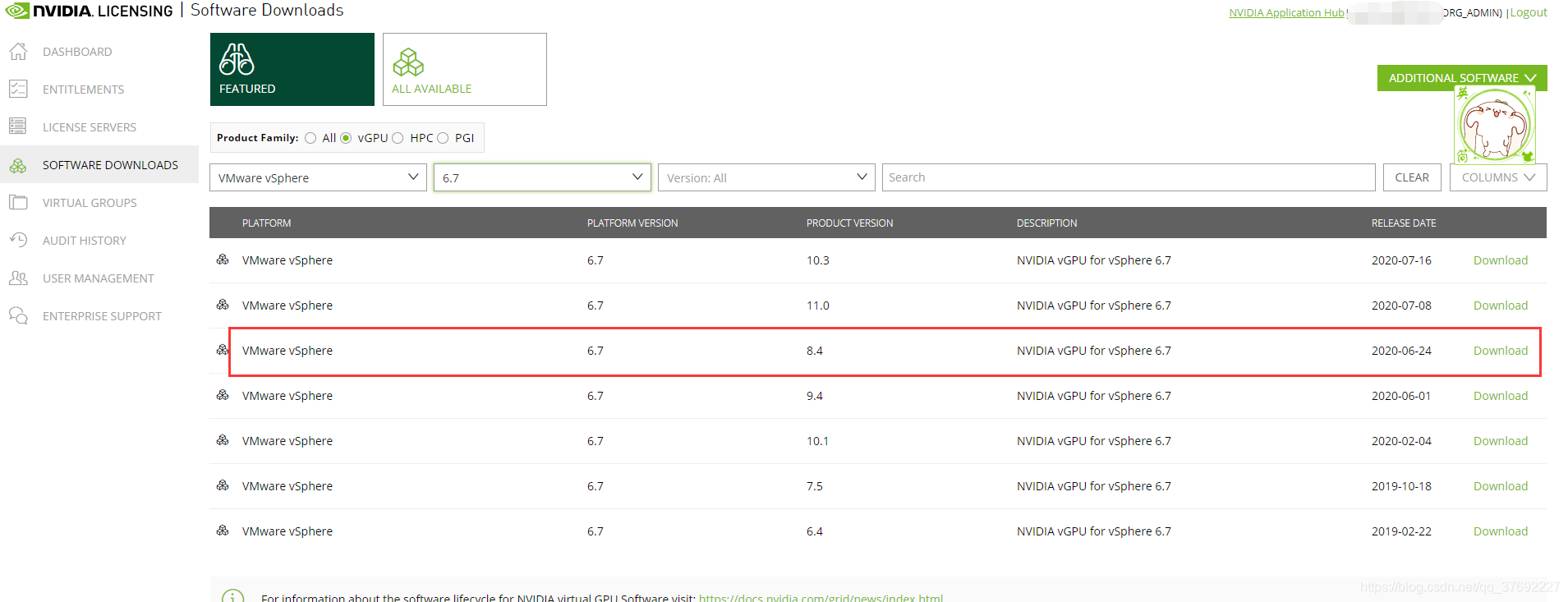The image size is (1568, 602).
Task: Open the VMware vSphere platform dropdown
Action: click(318, 177)
